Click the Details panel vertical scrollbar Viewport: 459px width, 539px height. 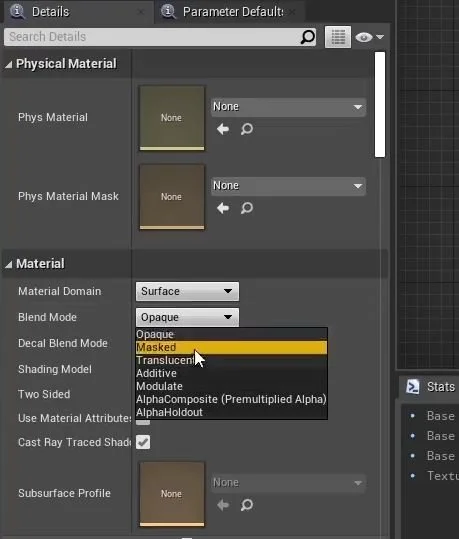[x=380, y=104]
